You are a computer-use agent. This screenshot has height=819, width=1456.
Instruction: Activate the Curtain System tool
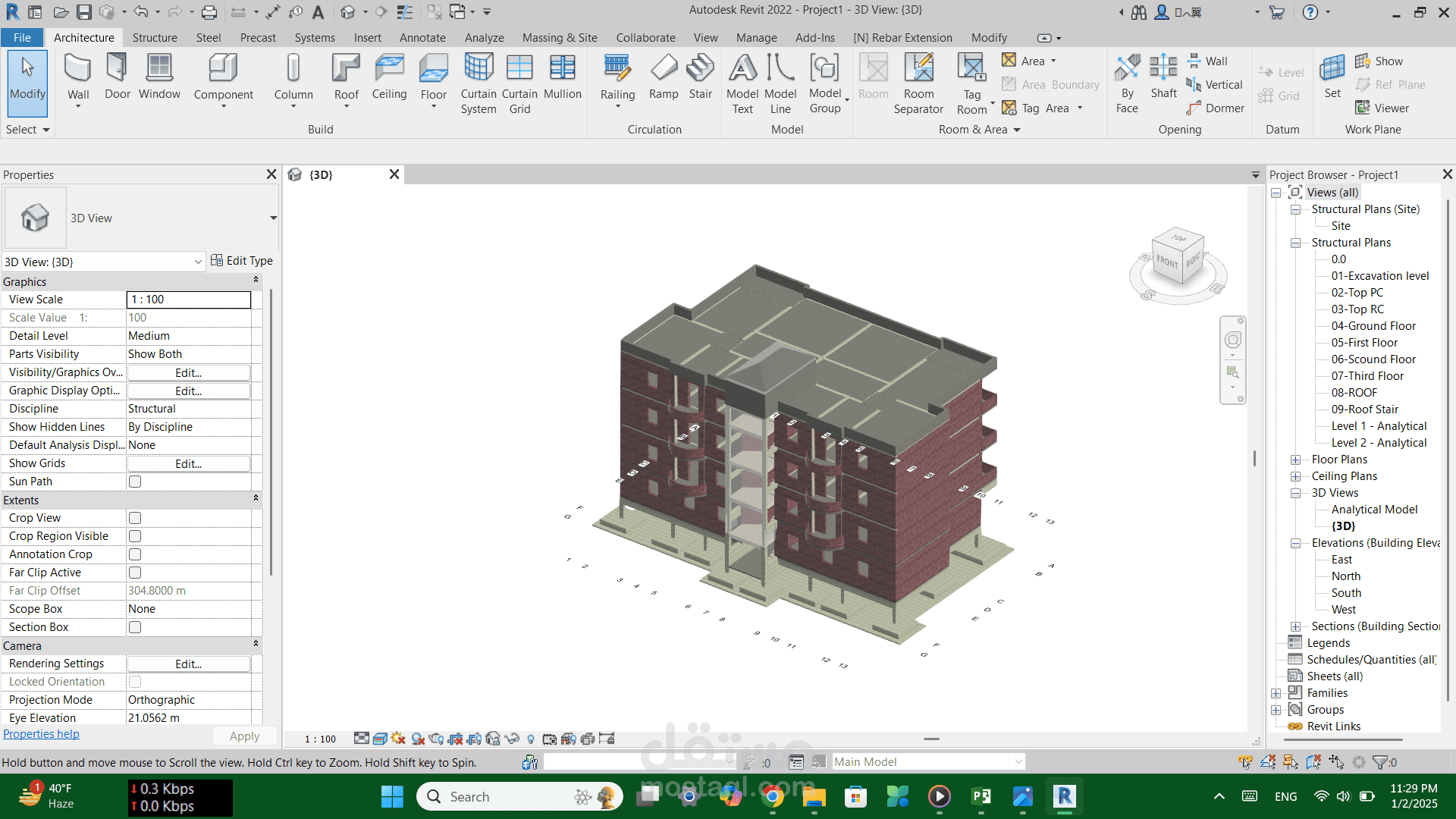479,83
